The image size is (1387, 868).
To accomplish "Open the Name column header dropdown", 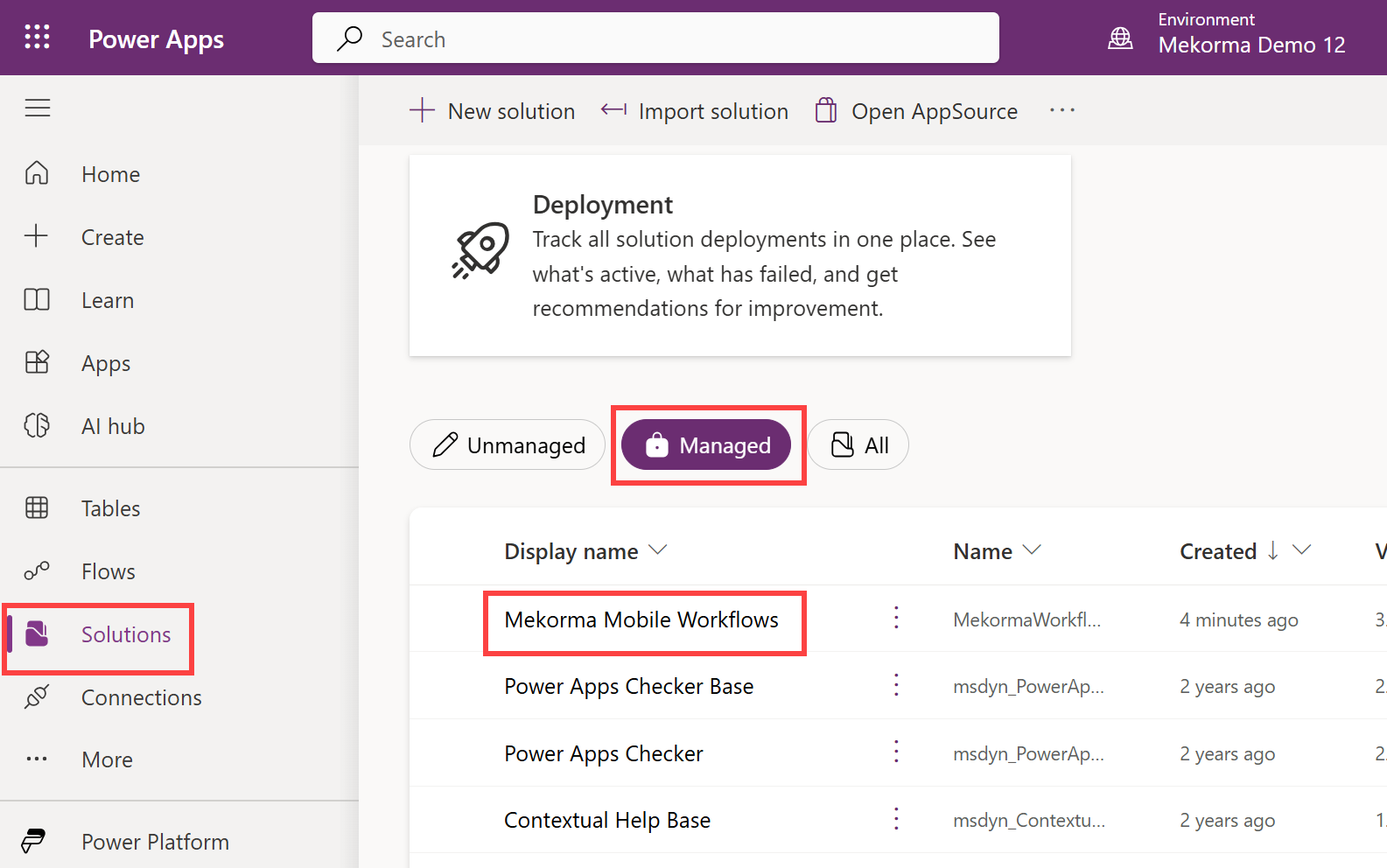I will tap(1032, 550).
